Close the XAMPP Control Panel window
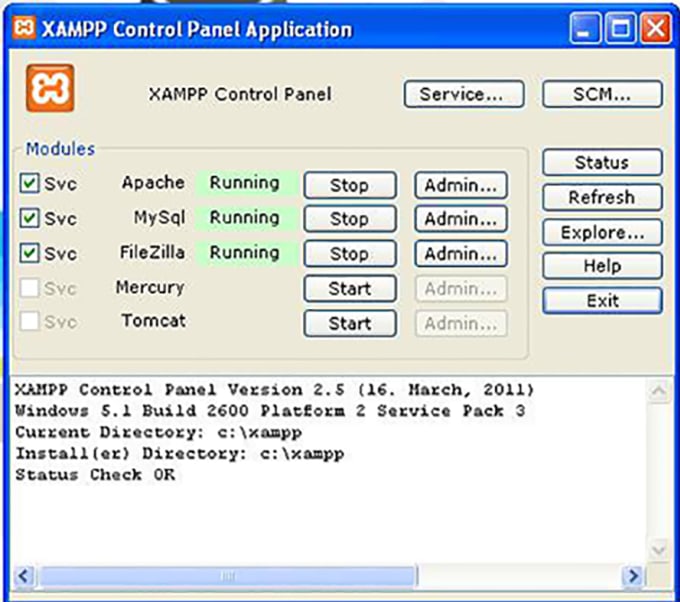The width and height of the screenshot is (680, 602). point(656,28)
